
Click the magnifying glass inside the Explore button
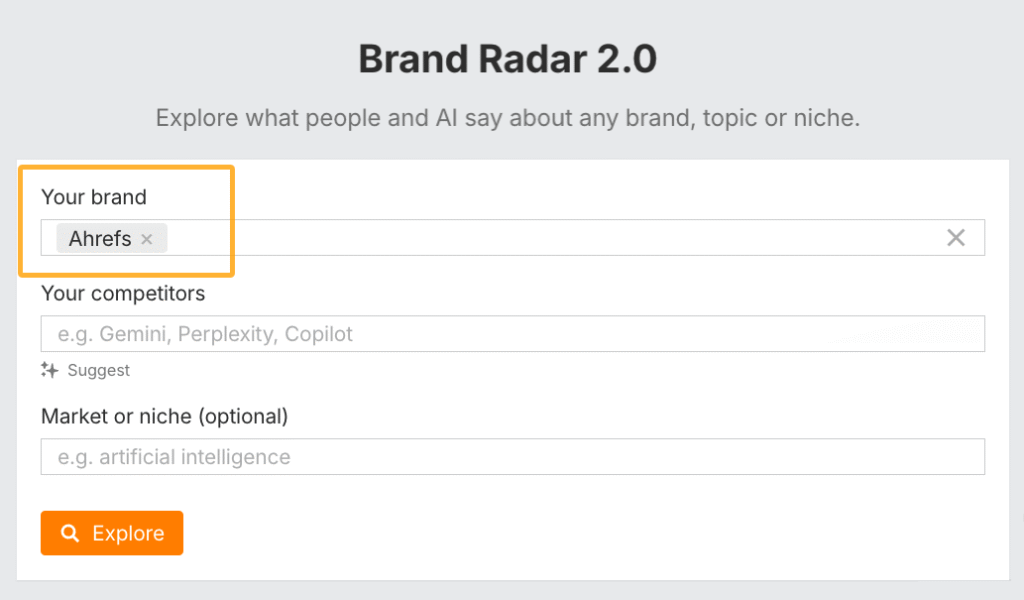(x=69, y=533)
